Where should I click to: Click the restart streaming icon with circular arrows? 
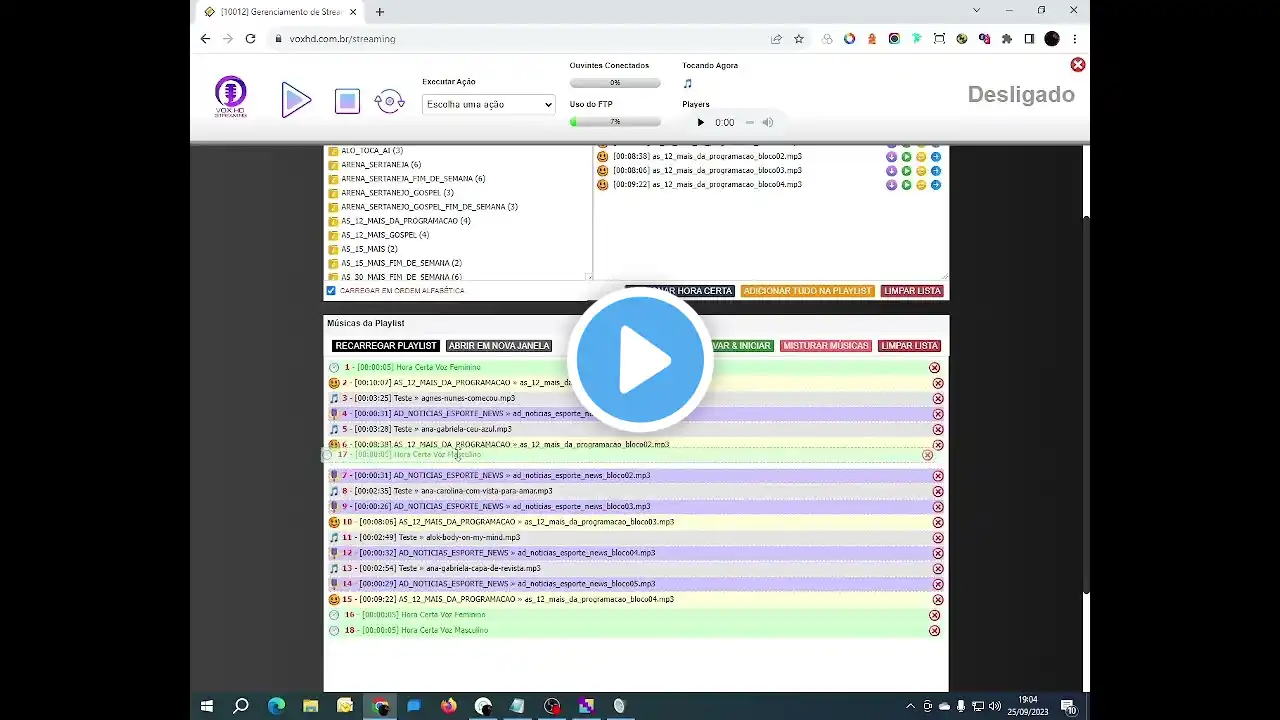point(389,101)
